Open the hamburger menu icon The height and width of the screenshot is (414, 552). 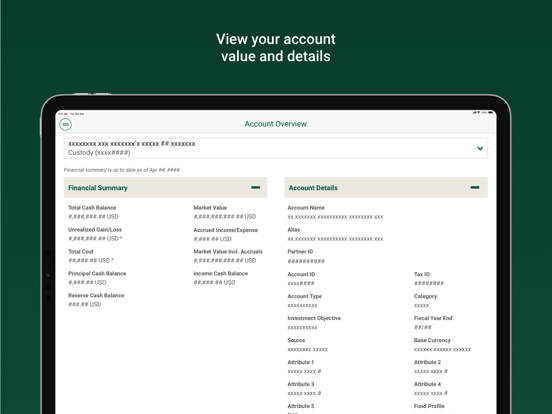(x=65, y=124)
